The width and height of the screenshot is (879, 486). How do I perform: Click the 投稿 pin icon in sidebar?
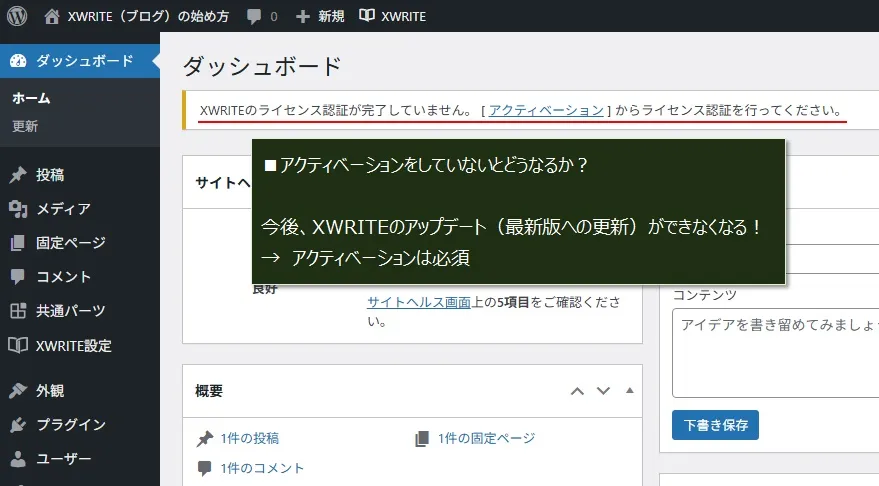18,175
